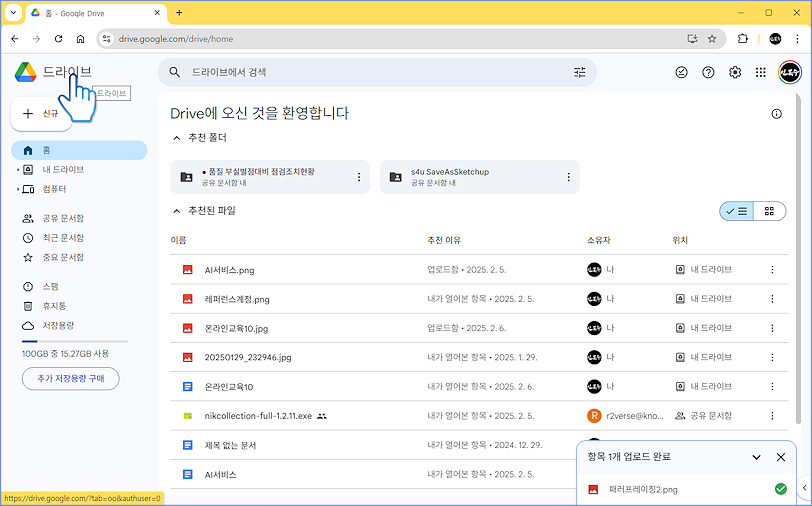Image resolution: width=812 pixels, height=506 pixels.
Task: Click the search magnifier icon
Action: pos(175,73)
